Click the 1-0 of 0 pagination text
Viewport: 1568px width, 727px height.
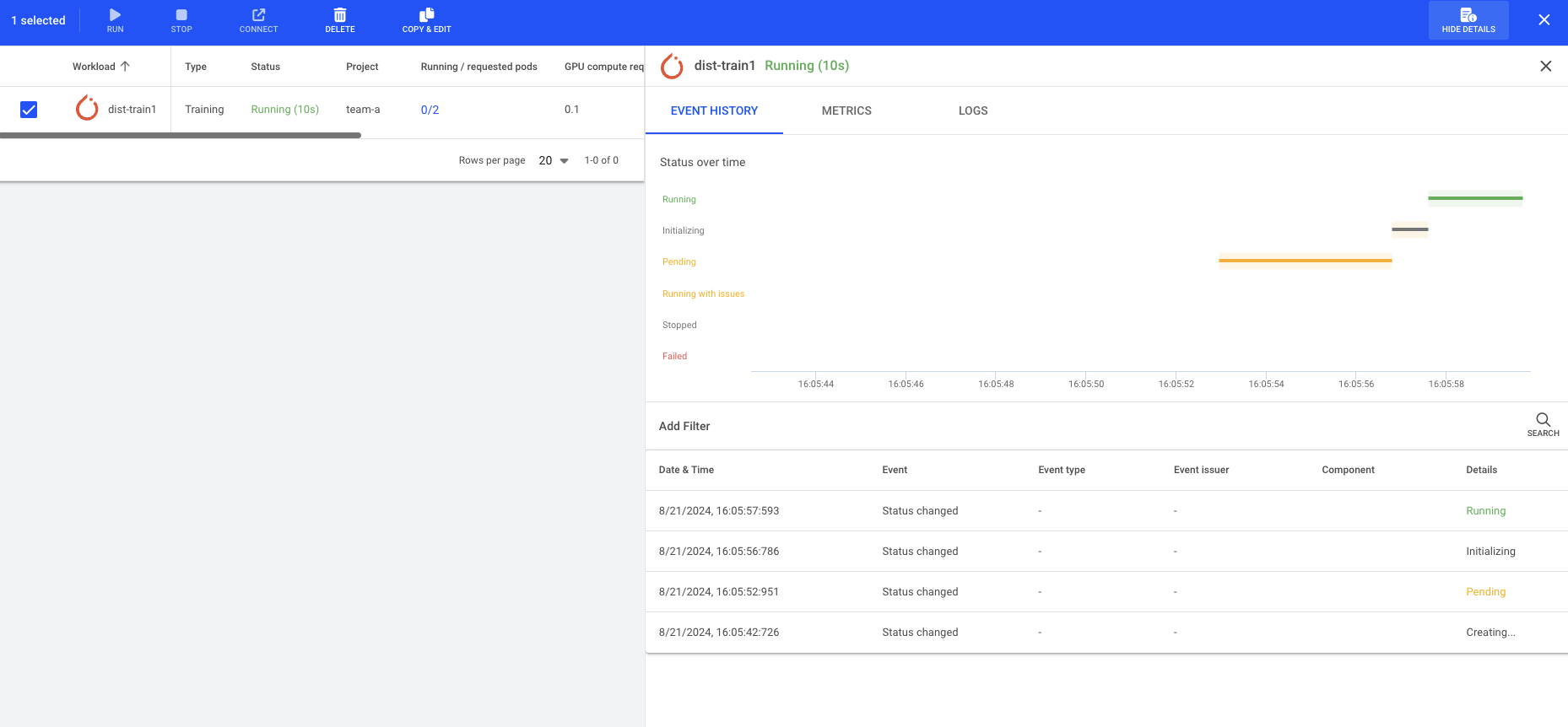click(x=601, y=160)
